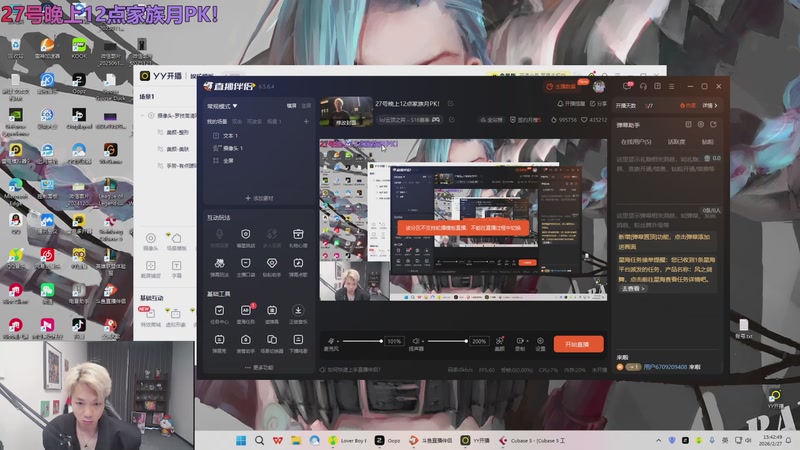Click the microphone 麦克风 icon

click(x=331, y=341)
